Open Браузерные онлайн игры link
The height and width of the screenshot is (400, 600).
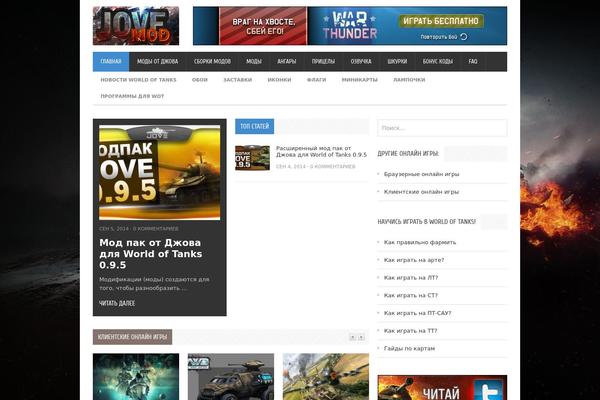421,174
